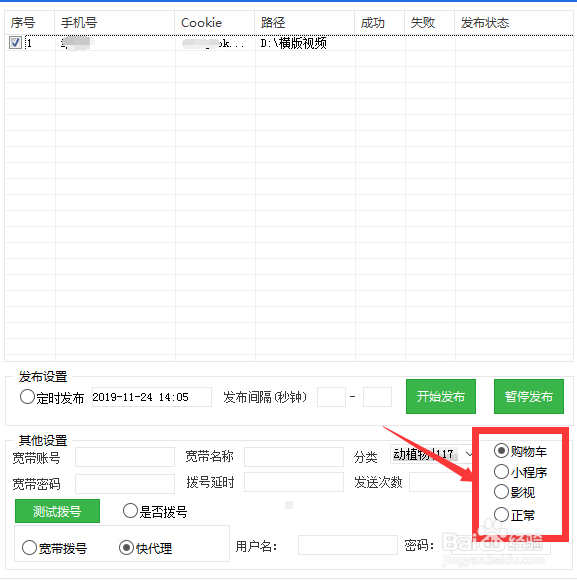Click the Cookie column header

[215, 23]
